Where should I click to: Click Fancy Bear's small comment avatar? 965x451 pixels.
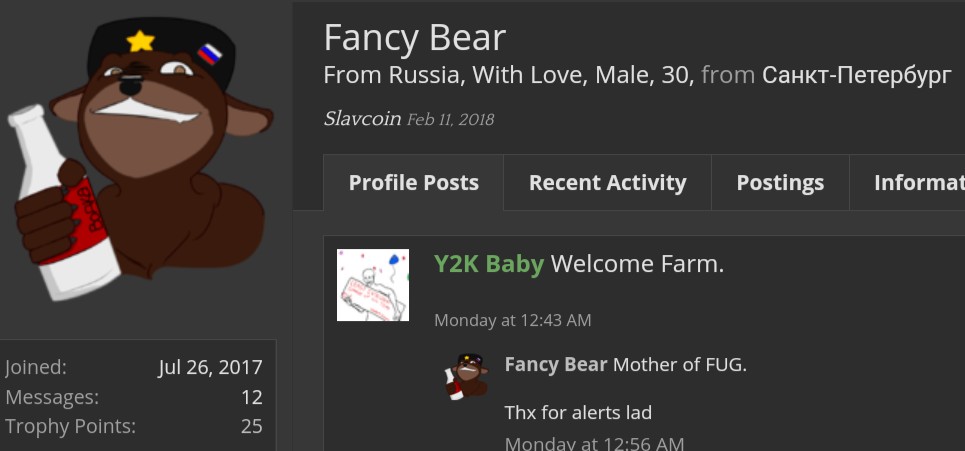coord(466,377)
